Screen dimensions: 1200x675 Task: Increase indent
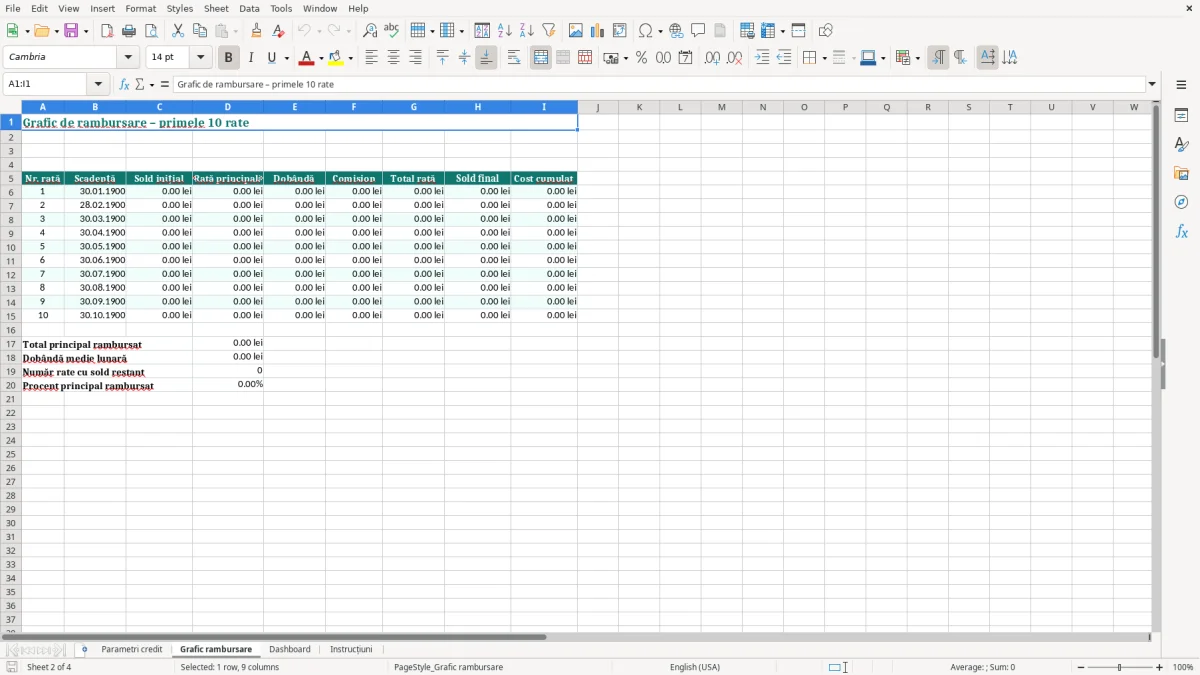(x=762, y=58)
